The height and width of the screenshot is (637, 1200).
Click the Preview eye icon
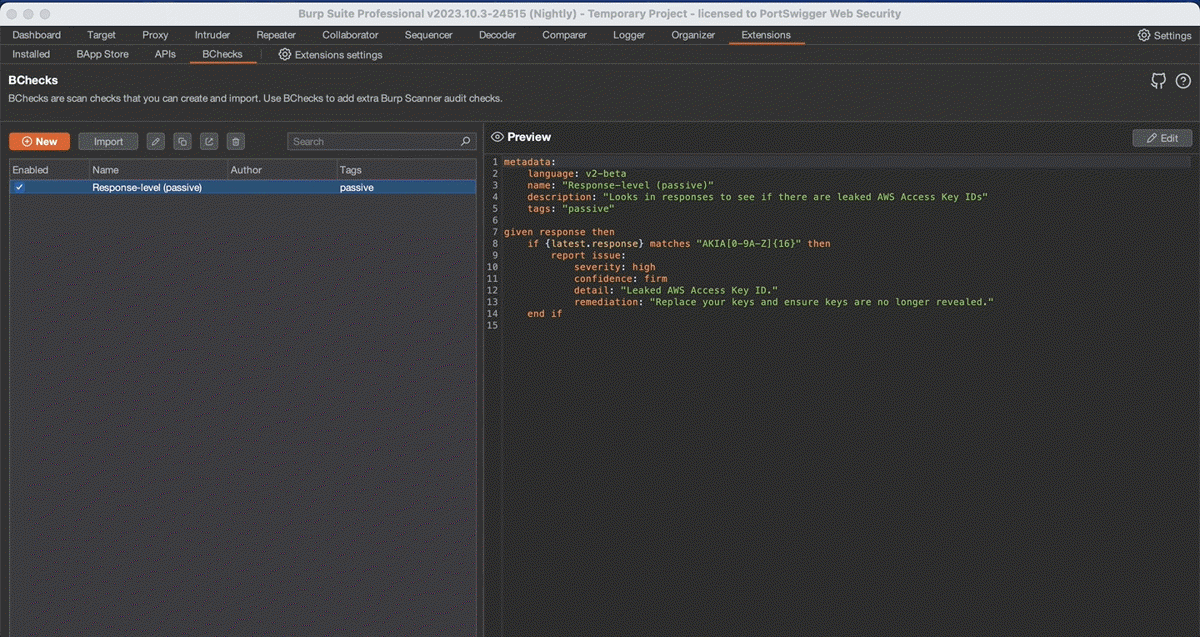tap(497, 137)
